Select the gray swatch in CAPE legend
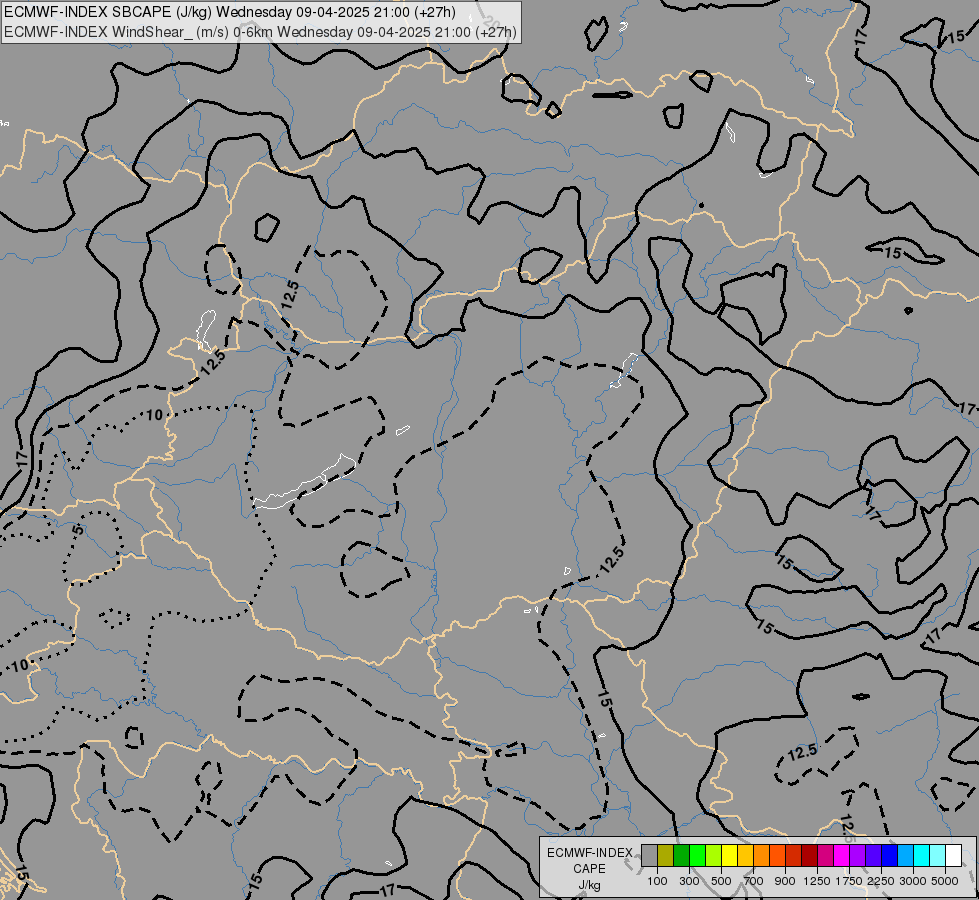The height and width of the screenshot is (900, 979). coord(649,856)
